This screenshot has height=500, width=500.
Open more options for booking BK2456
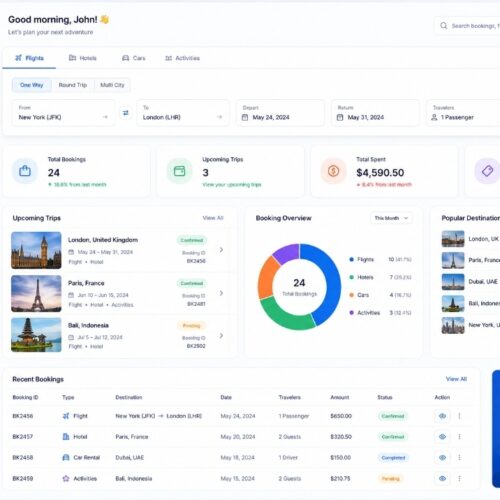point(459,416)
